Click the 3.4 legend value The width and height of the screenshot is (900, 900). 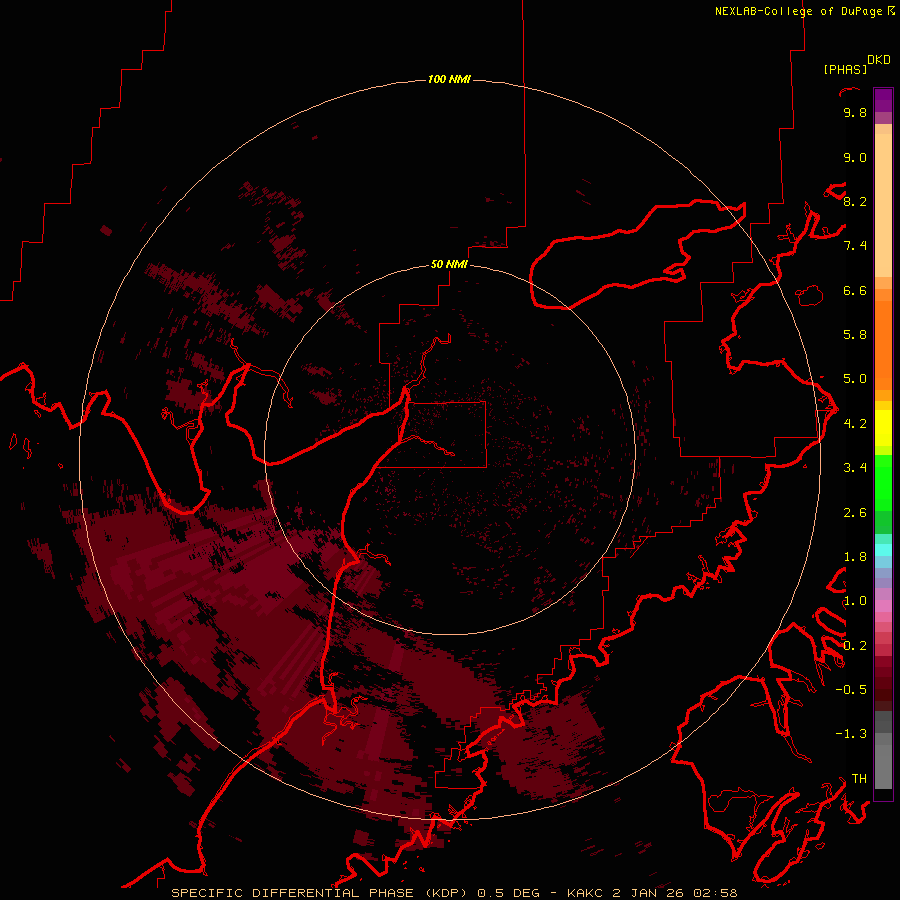click(855, 468)
